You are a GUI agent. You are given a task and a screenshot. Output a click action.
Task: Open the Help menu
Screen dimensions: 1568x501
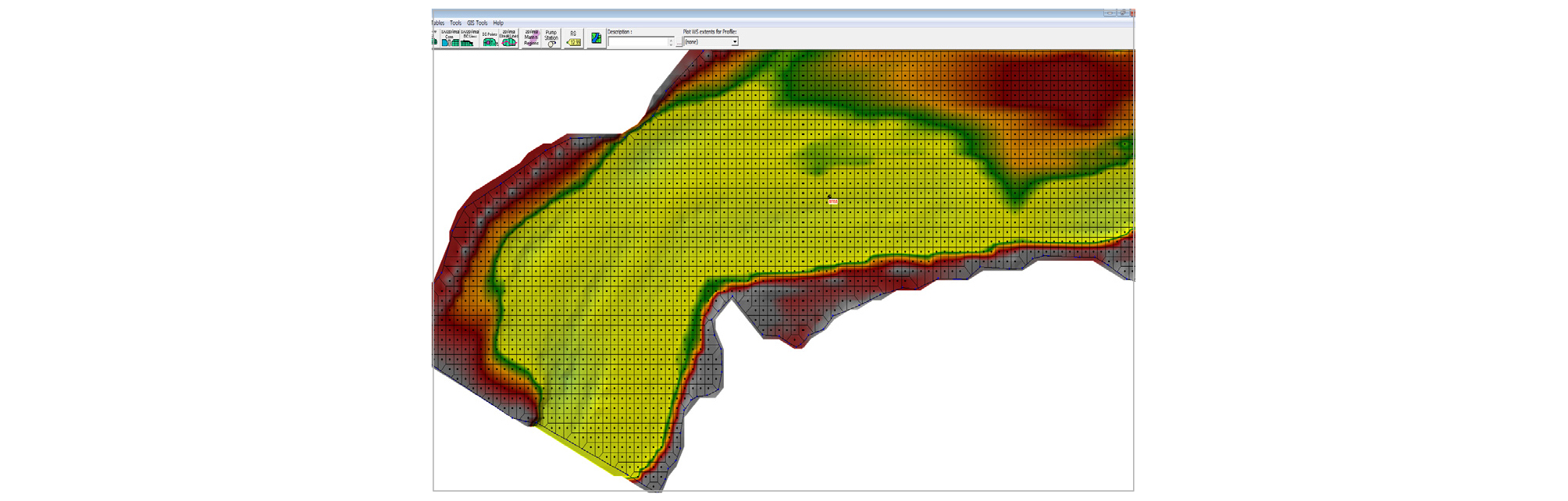coord(498,23)
